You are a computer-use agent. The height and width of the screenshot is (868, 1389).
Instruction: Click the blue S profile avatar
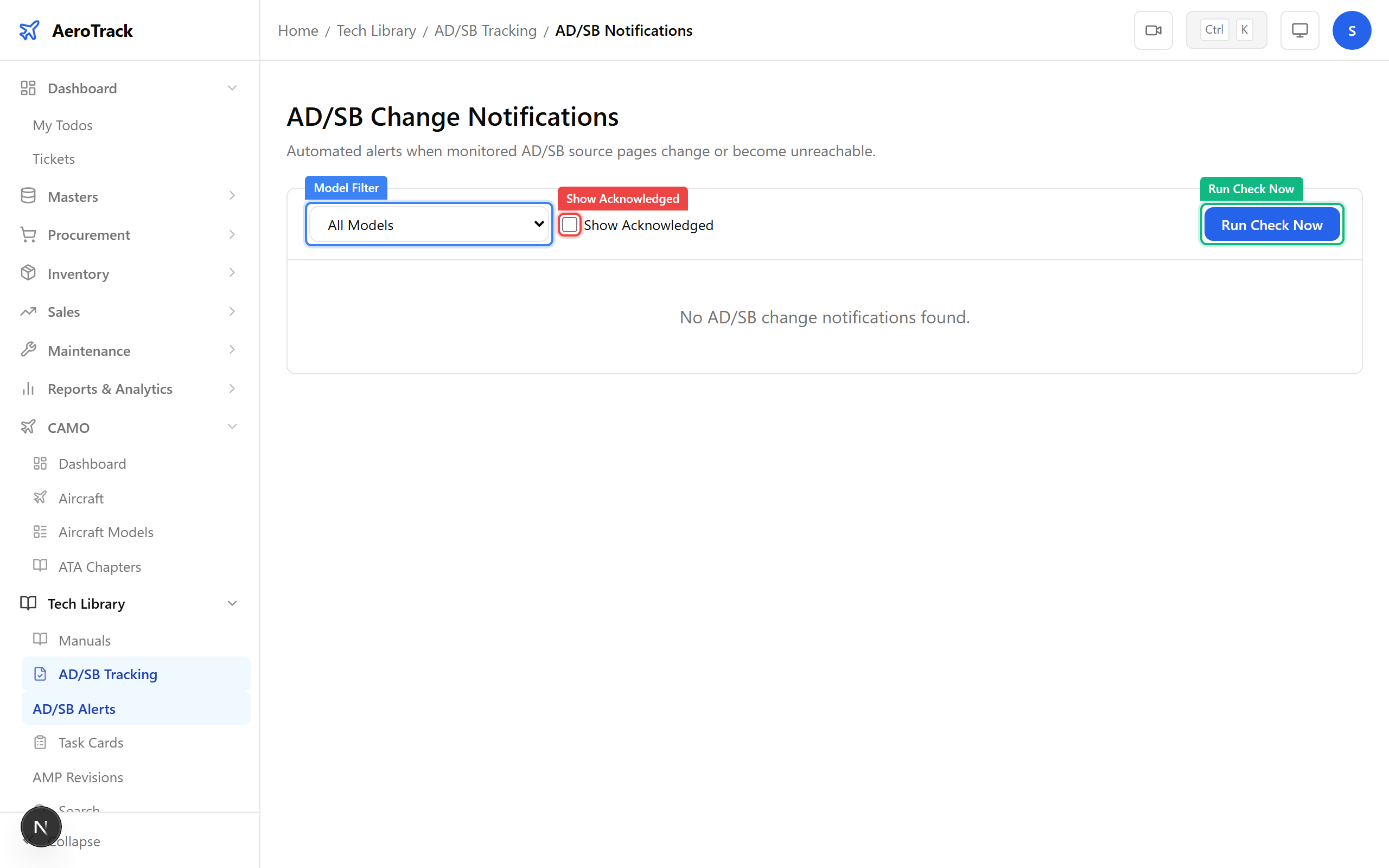[x=1352, y=30]
